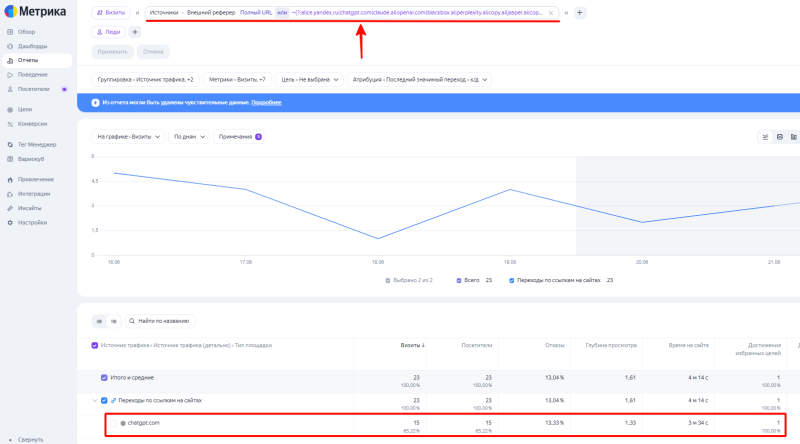Click the info icon in blue banner
Viewport: 800px width, 444px height.
click(95, 103)
